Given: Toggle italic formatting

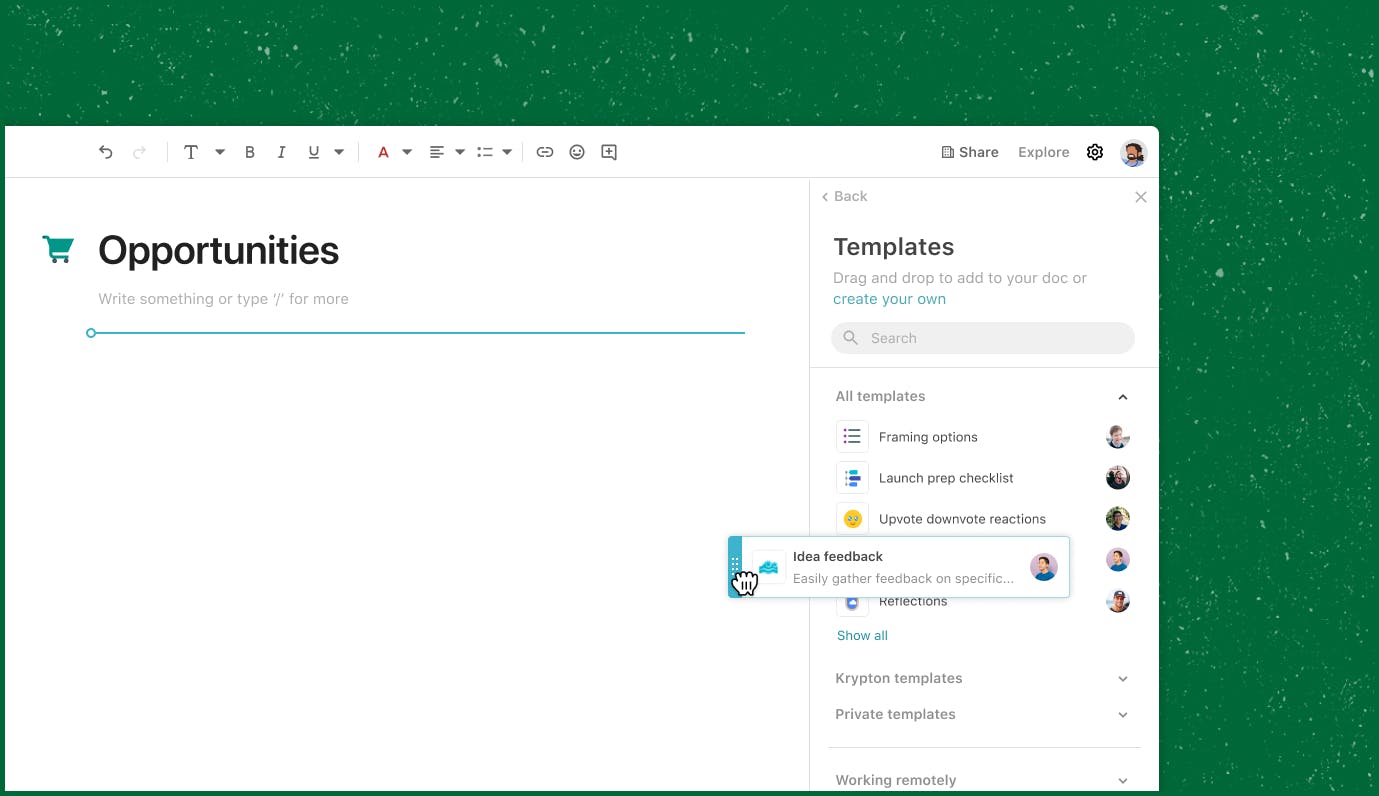Looking at the screenshot, I should 282,152.
